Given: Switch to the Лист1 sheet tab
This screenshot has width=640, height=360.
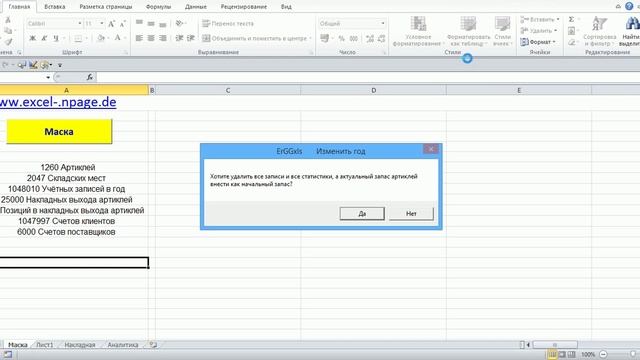Looking at the screenshot, I should click(x=44, y=345).
